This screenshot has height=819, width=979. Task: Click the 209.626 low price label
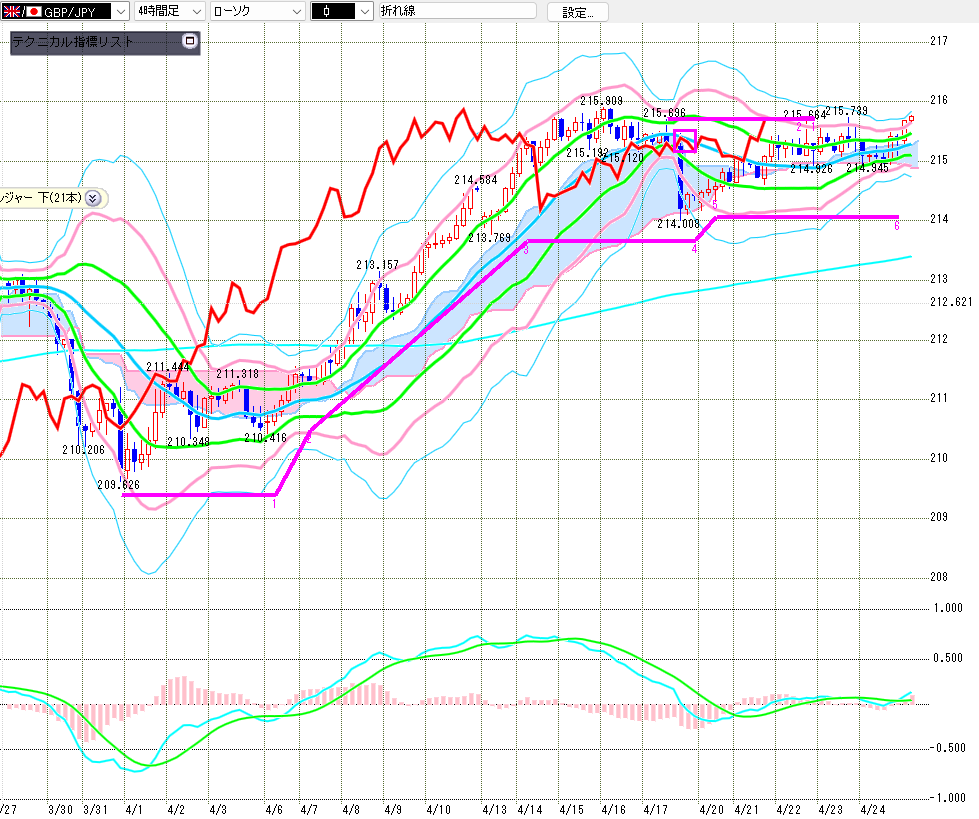click(x=118, y=484)
